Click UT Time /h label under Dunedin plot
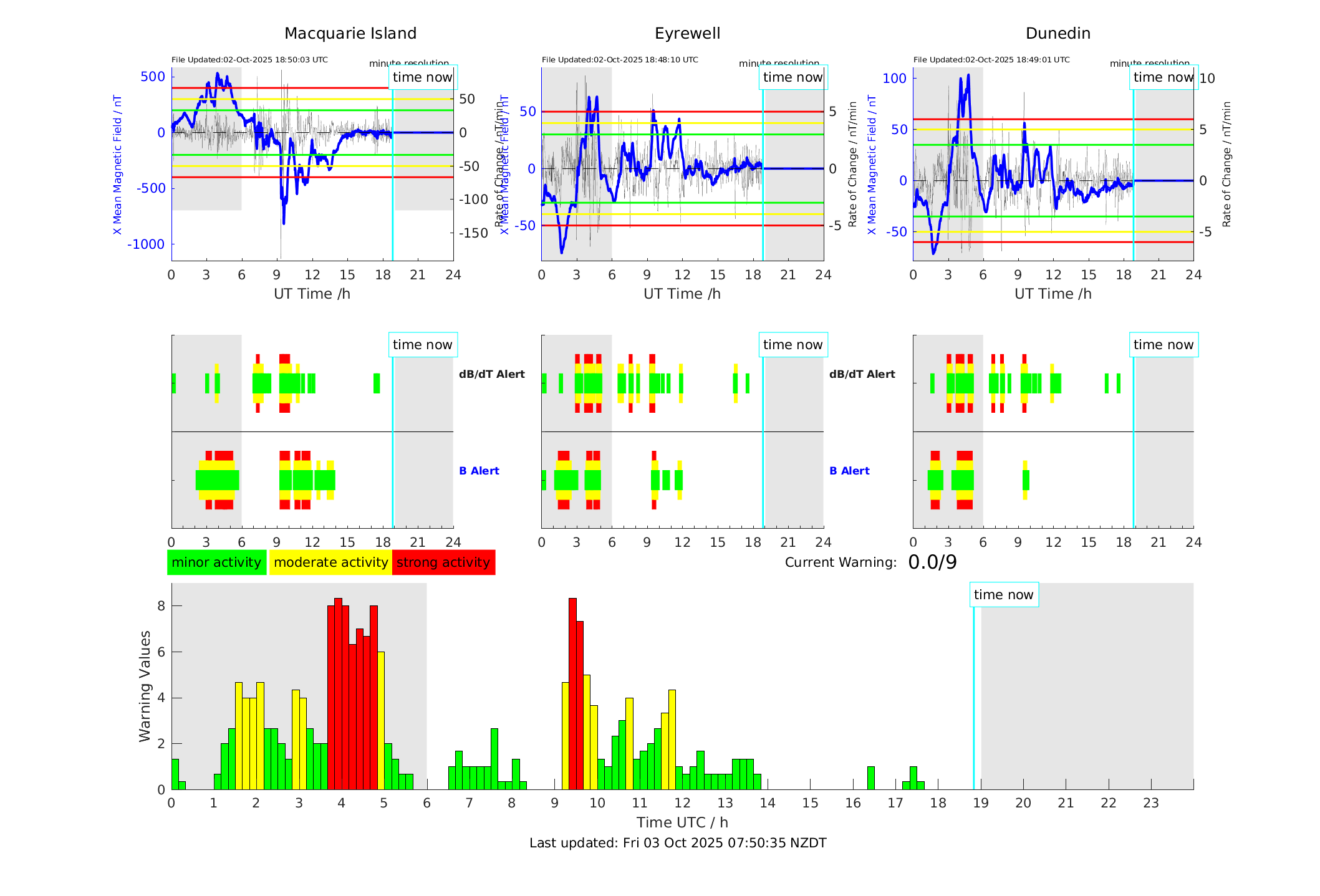Screen dimensions: 1320x896 pos(1053,294)
